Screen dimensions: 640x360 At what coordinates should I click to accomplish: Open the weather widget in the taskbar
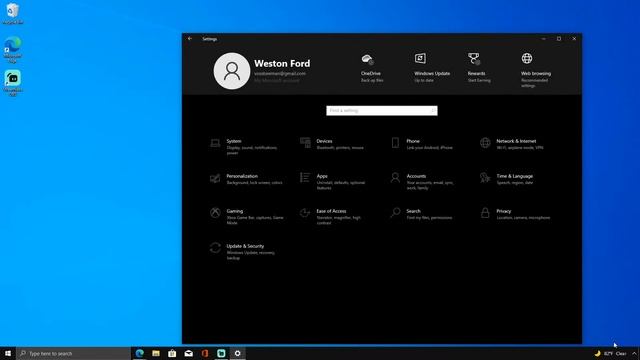[610, 353]
